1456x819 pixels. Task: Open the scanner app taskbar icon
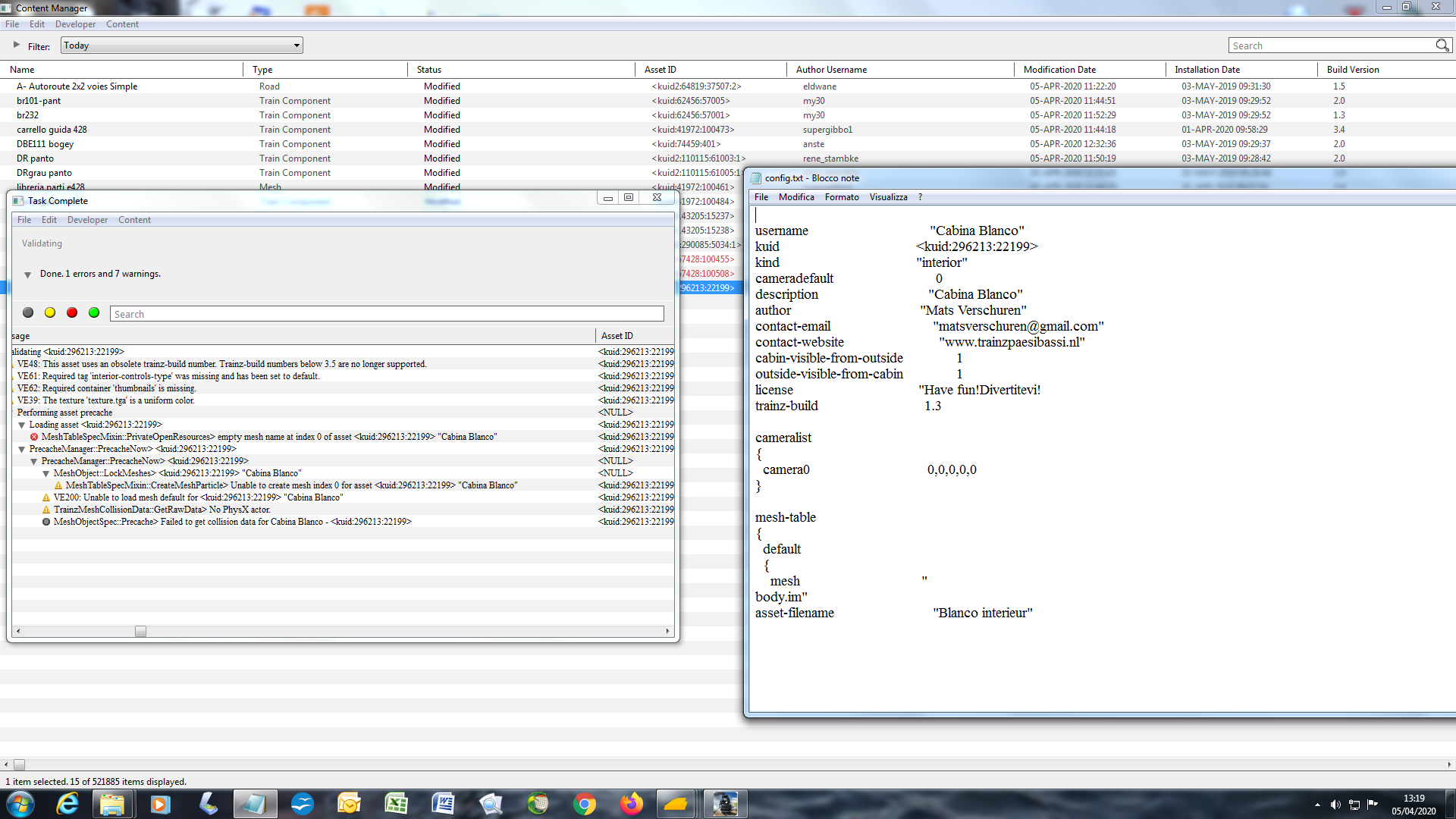click(207, 804)
